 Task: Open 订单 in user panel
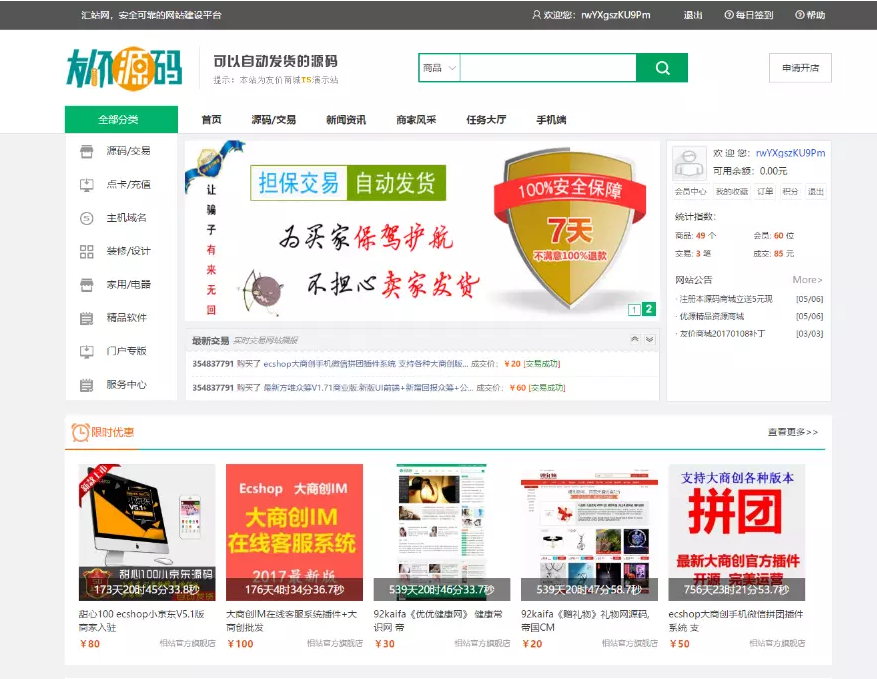click(x=765, y=191)
